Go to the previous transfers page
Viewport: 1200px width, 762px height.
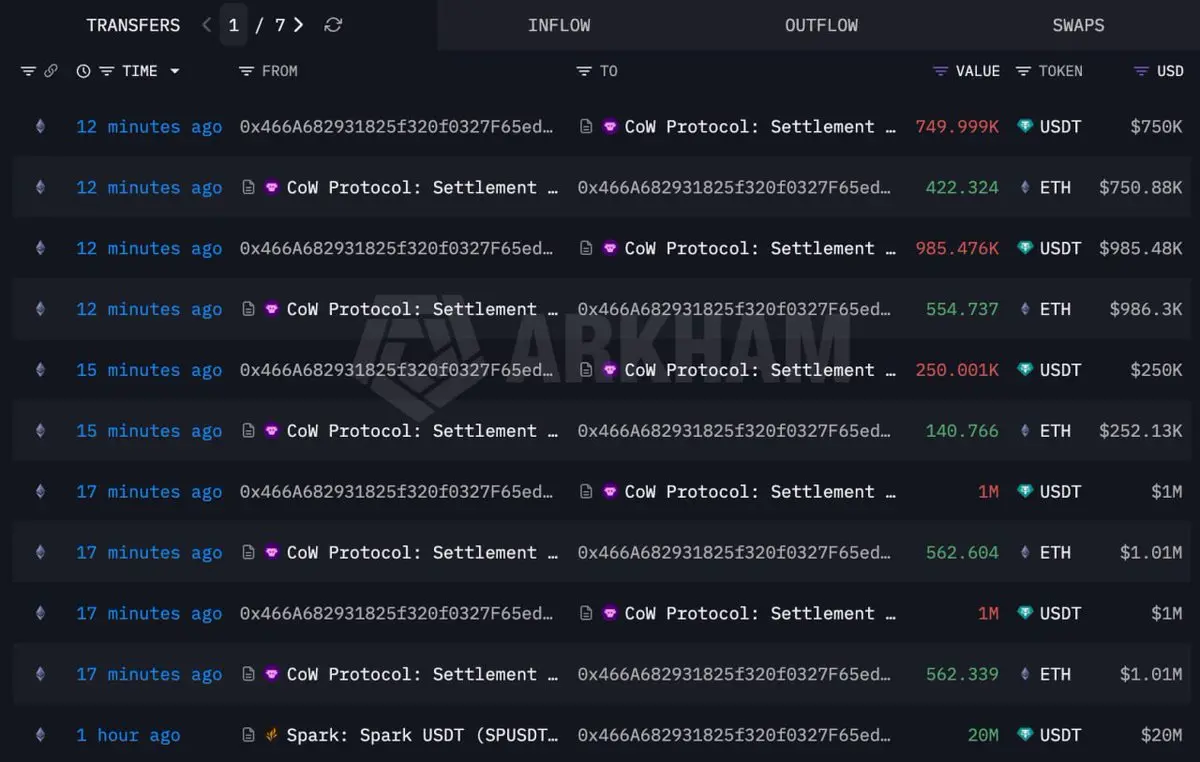click(207, 25)
